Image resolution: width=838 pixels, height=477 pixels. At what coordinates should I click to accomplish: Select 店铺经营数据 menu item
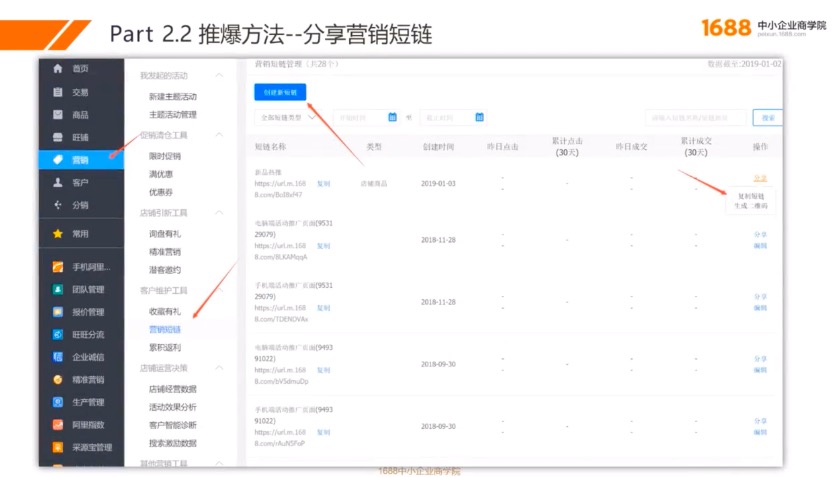tap(173, 389)
